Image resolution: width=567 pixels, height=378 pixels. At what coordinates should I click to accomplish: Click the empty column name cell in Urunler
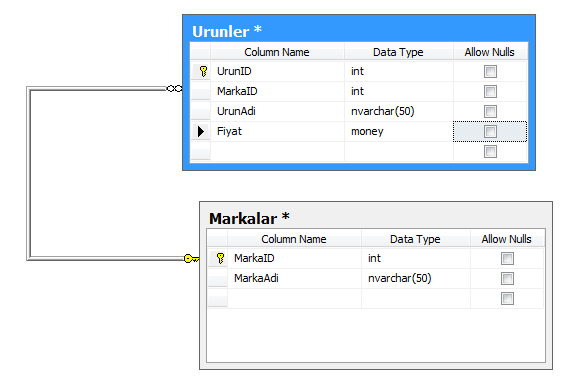[277, 151]
